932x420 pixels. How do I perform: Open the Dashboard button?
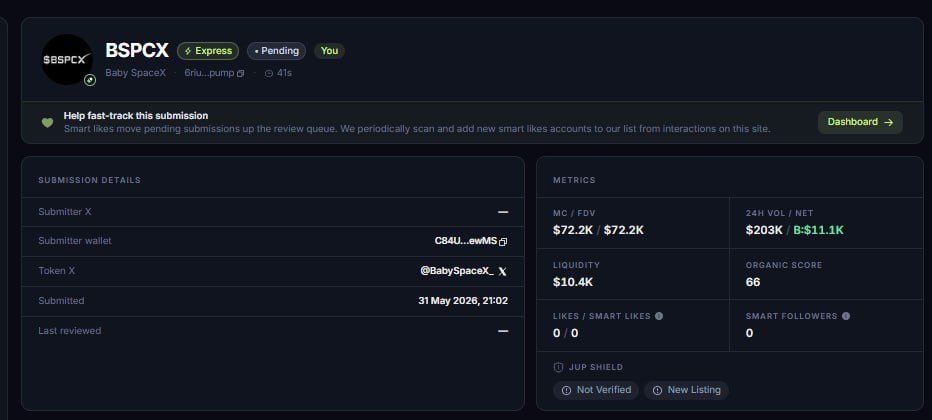point(860,122)
